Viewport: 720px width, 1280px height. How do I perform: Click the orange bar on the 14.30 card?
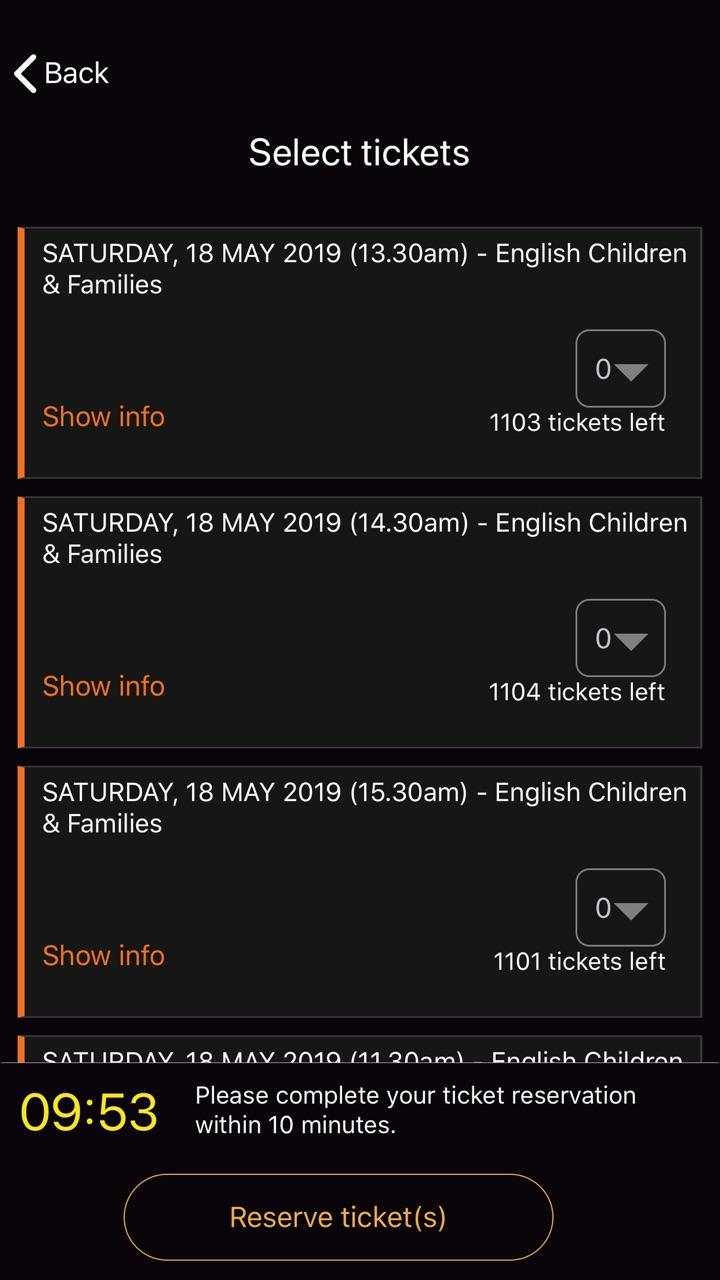point(21,622)
